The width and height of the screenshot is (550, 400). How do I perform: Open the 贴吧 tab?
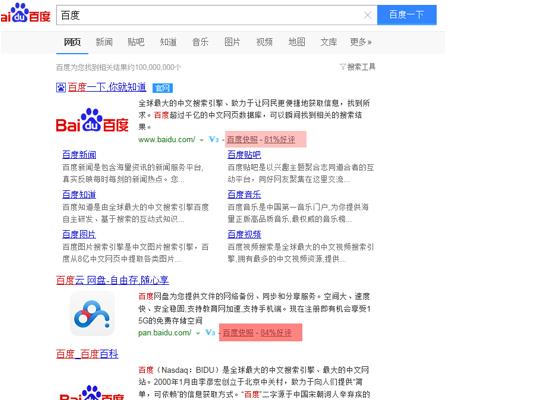pyautogui.click(x=136, y=42)
